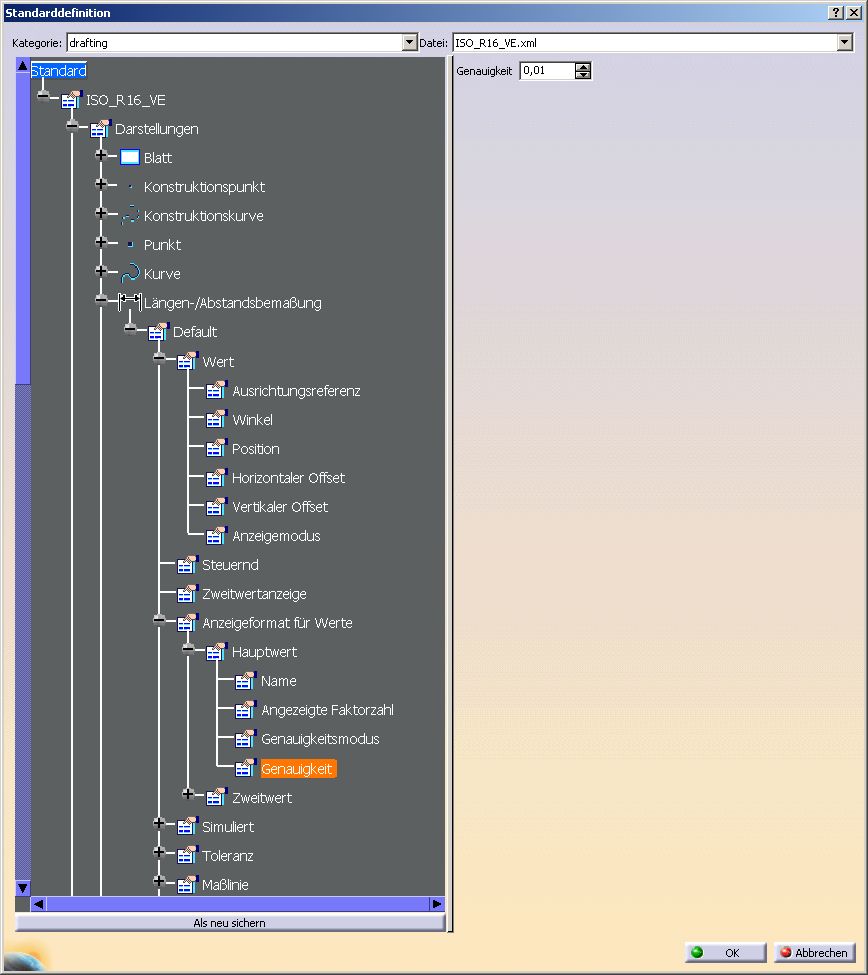Click the Toleranz node icon

coord(188,855)
